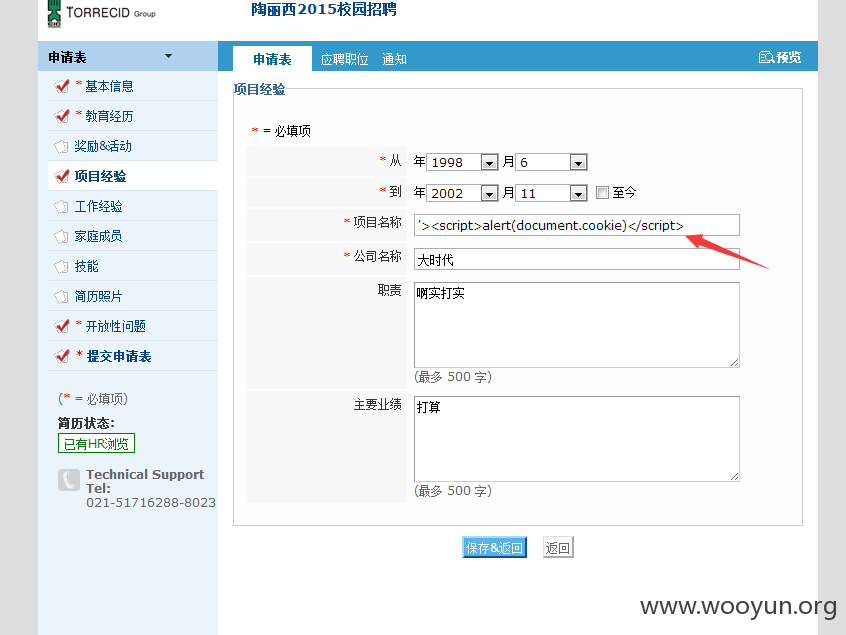Screen dimensions: 846x635
Task: Open 教育经历 section in sidebar
Action: (x=109, y=116)
